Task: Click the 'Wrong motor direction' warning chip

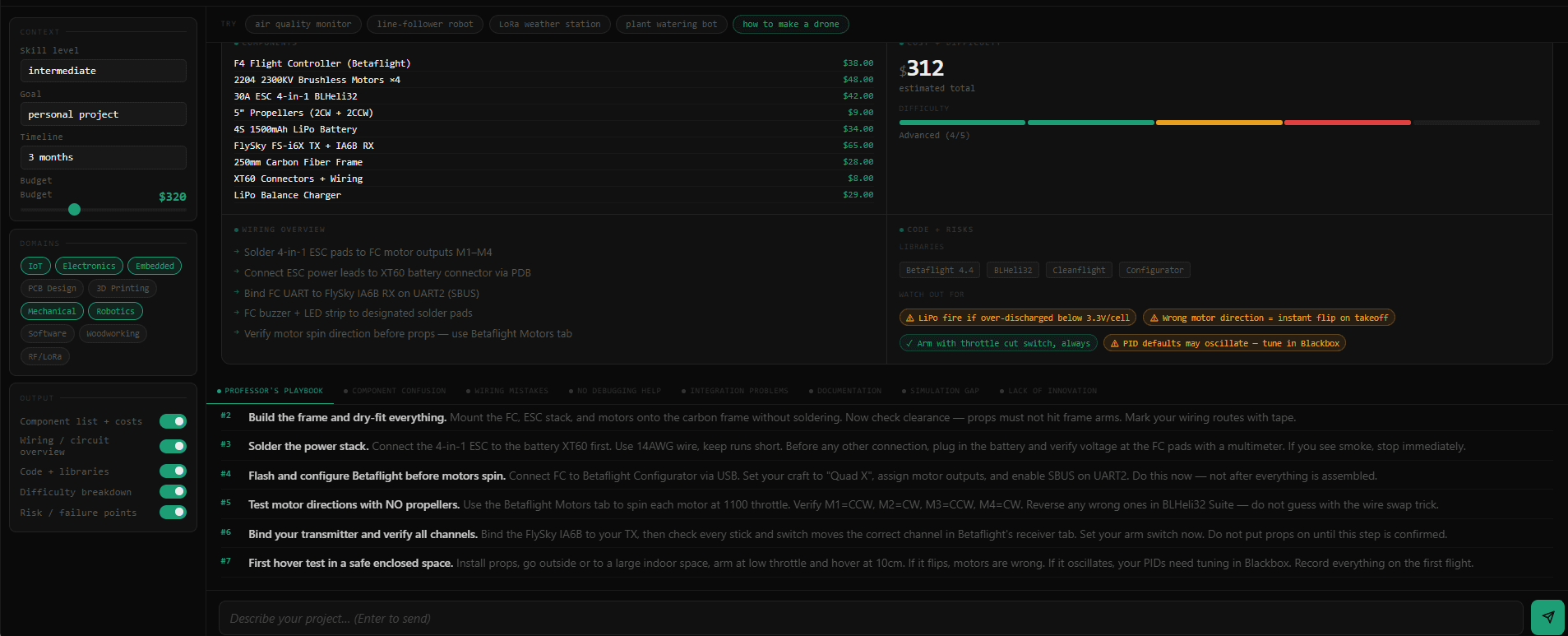Action: coord(1269,318)
